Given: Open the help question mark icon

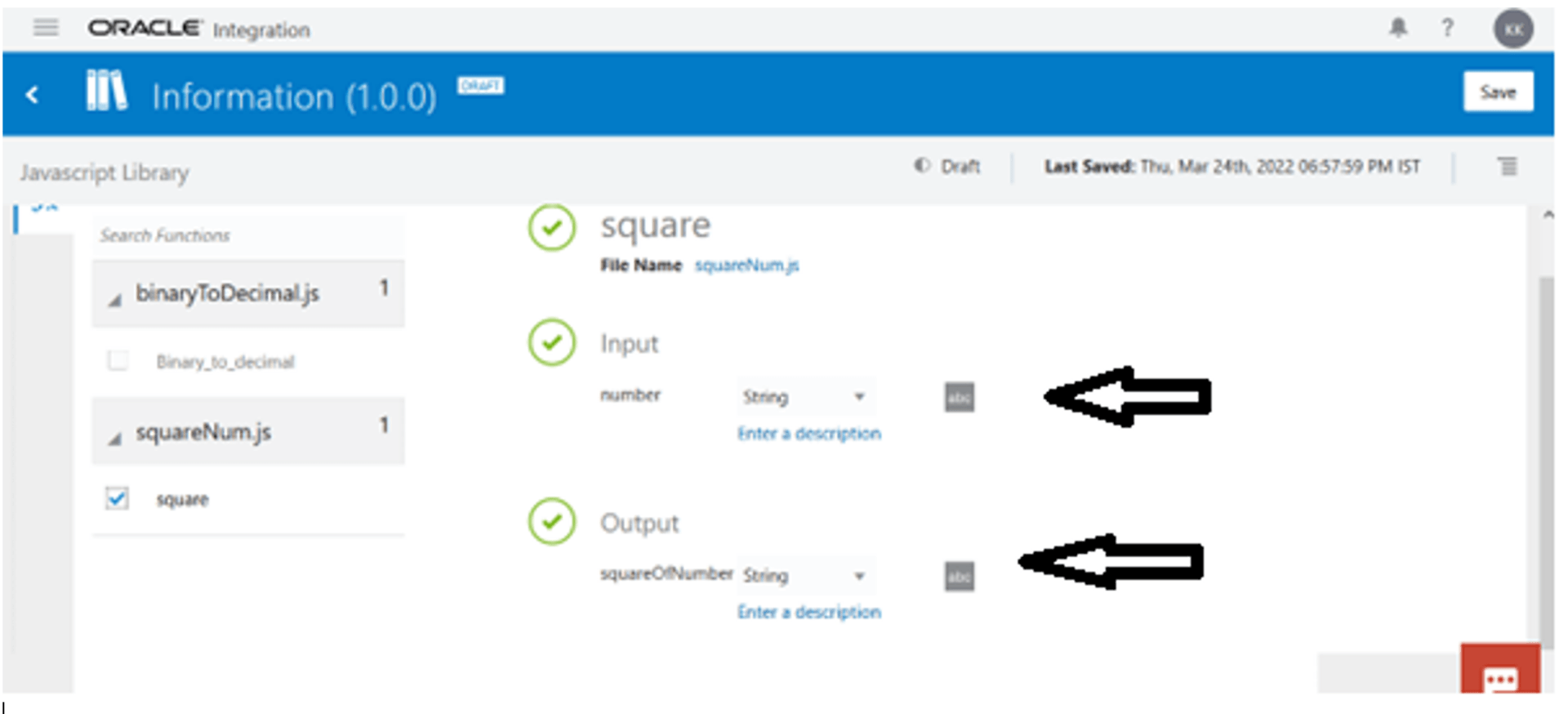Looking at the screenshot, I should 1447,28.
